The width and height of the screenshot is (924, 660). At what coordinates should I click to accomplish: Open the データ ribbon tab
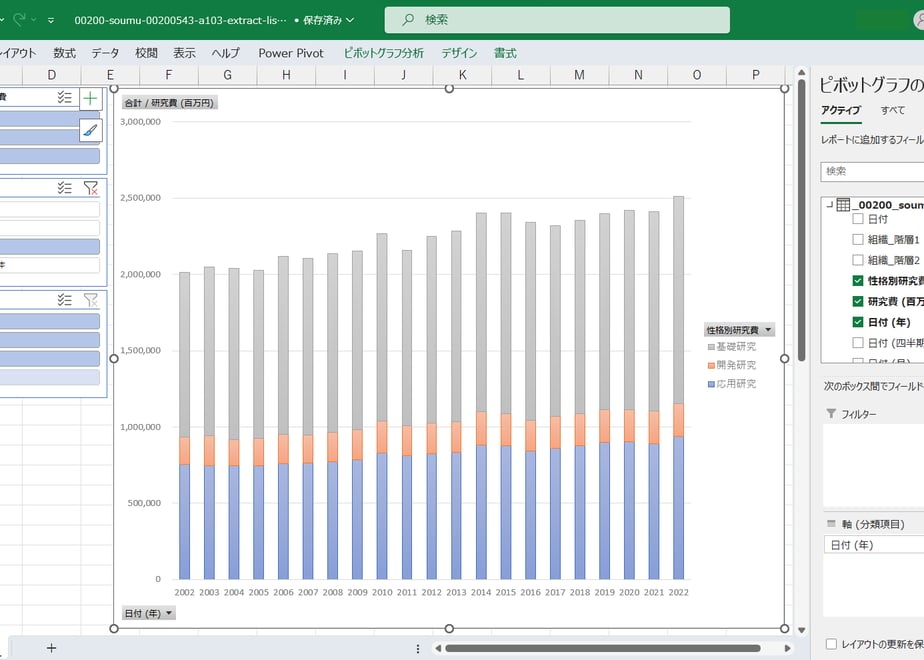(x=105, y=53)
